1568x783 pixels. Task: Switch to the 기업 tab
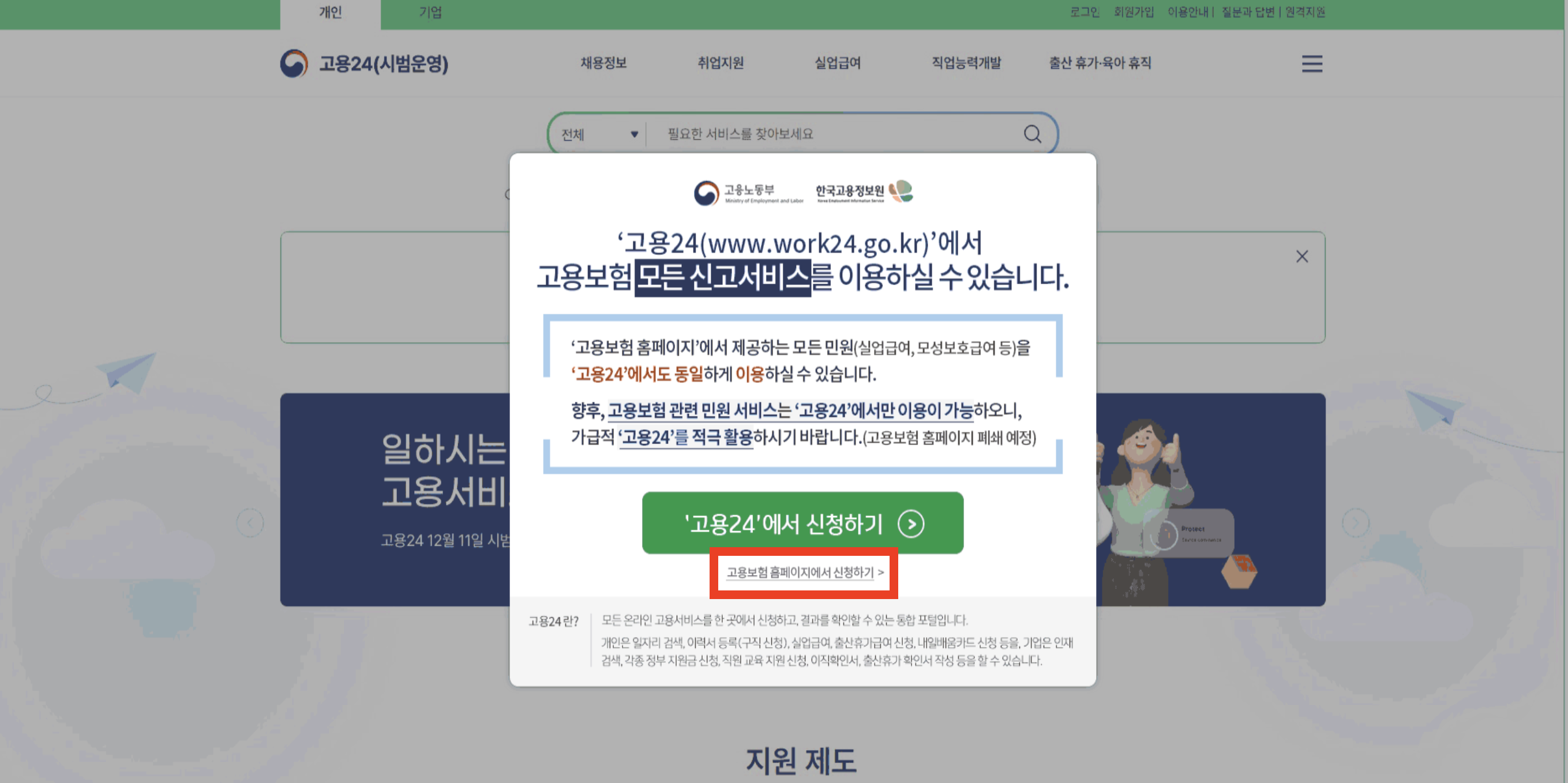pos(430,13)
